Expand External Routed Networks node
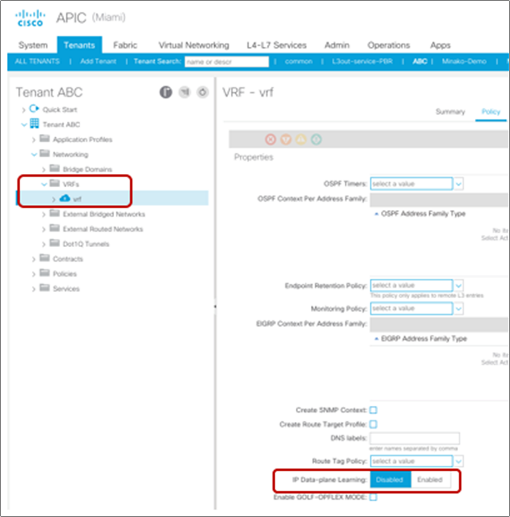Screen dimensions: 510x517 [43, 229]
